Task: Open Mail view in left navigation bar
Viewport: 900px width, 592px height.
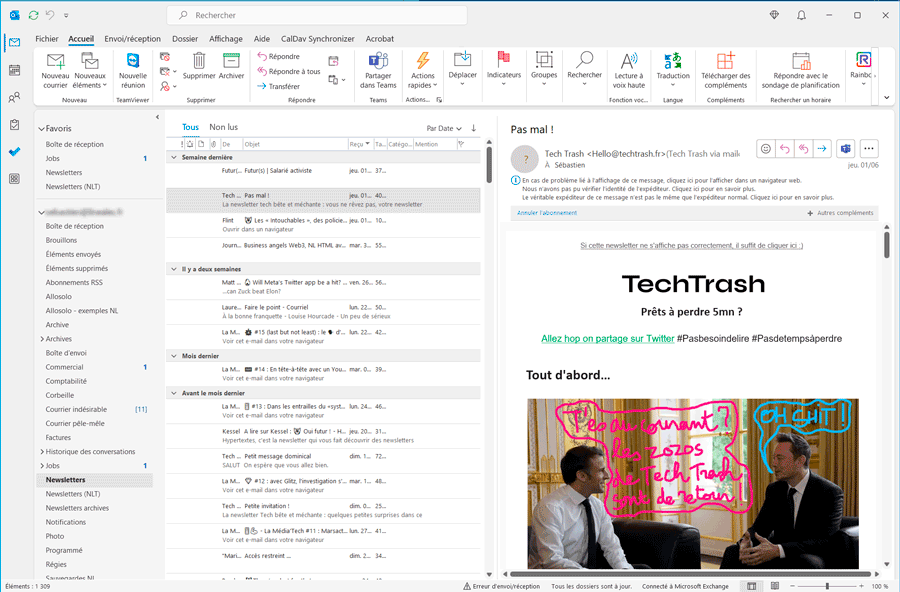Action: [x=14, y=42]
